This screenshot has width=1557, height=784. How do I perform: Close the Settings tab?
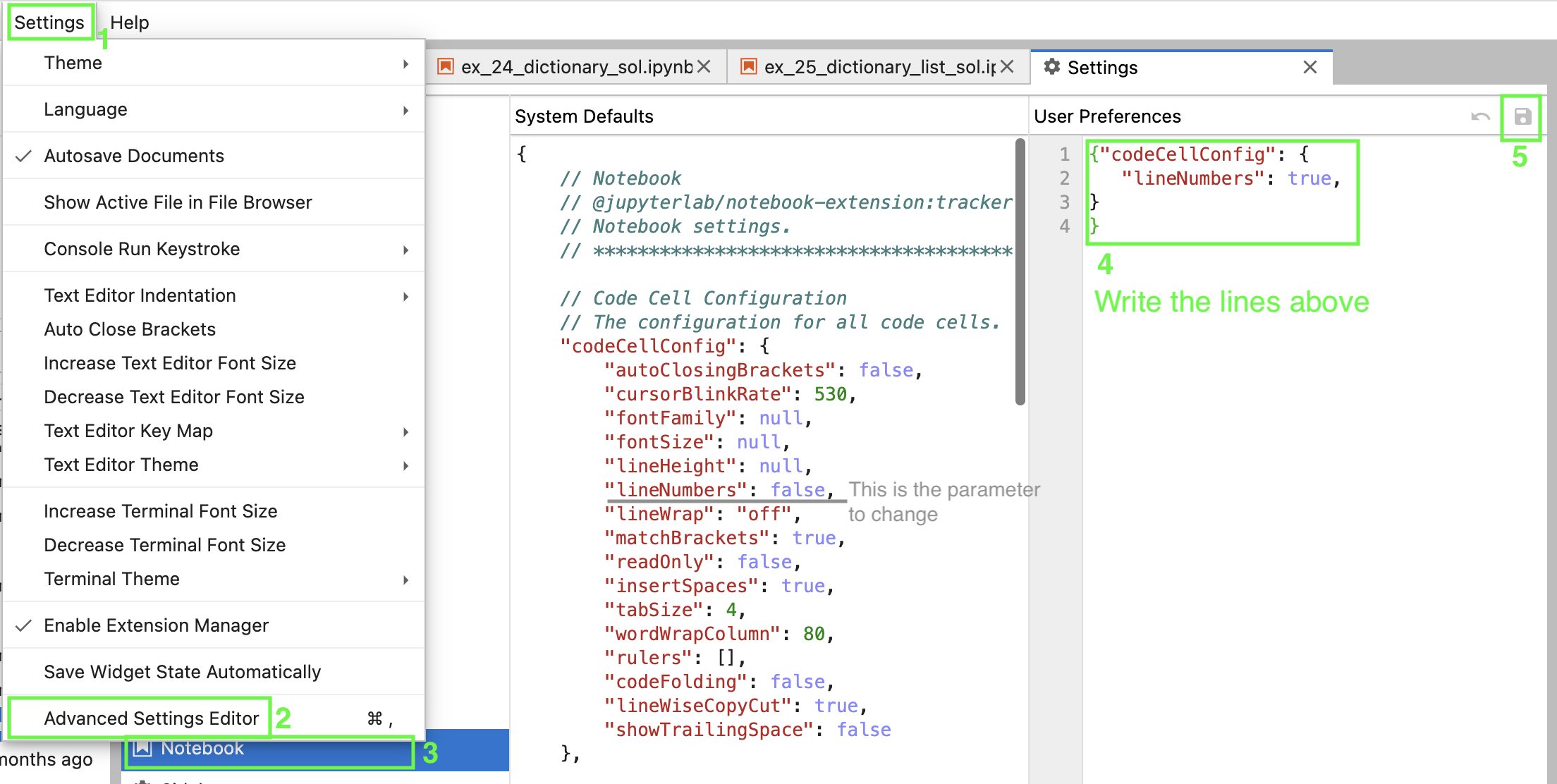pos(1310,67)
